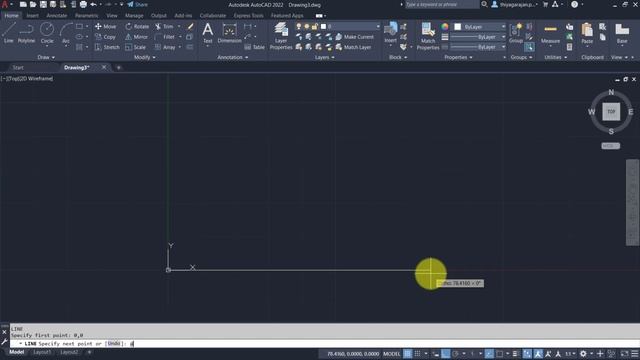Switch to Layout1 tab

point(42,352)
